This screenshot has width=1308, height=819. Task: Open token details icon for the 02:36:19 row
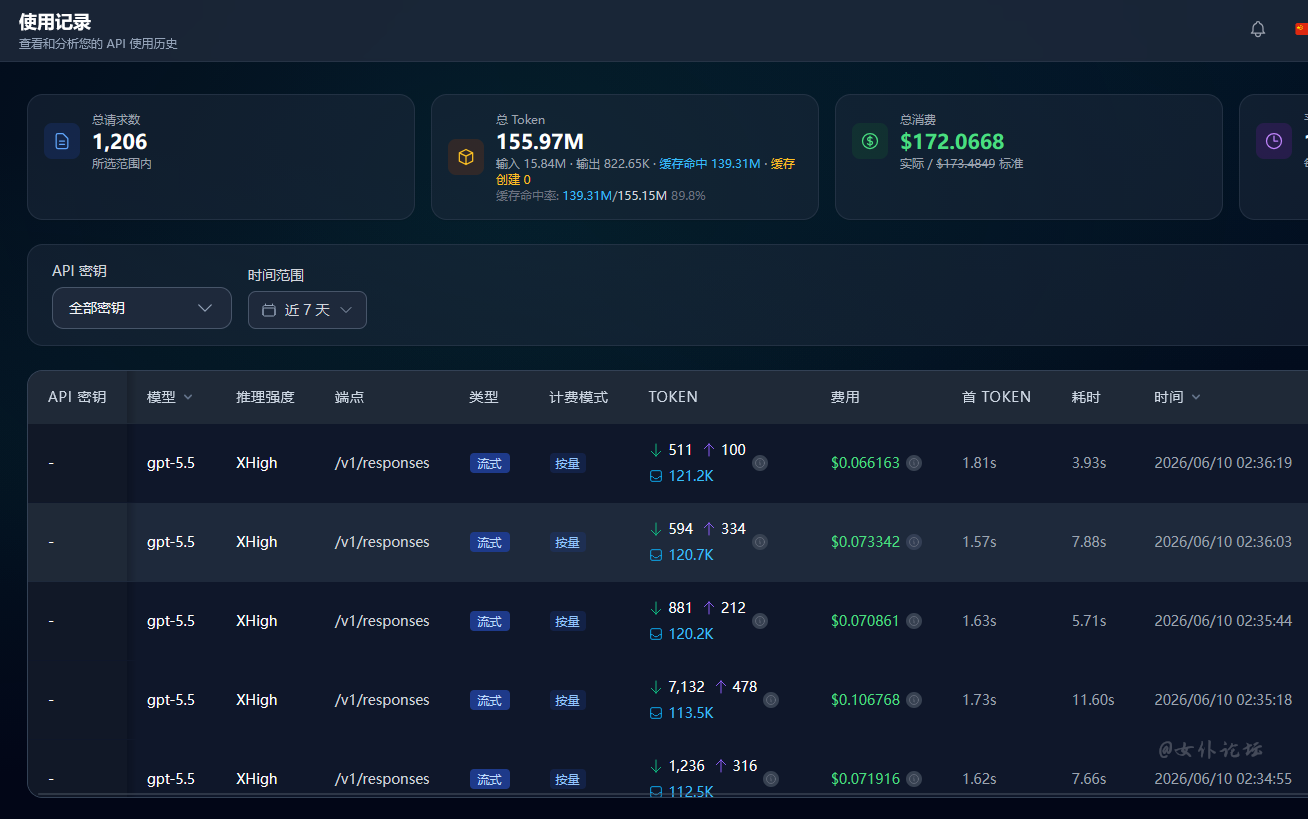click(760, 463)
